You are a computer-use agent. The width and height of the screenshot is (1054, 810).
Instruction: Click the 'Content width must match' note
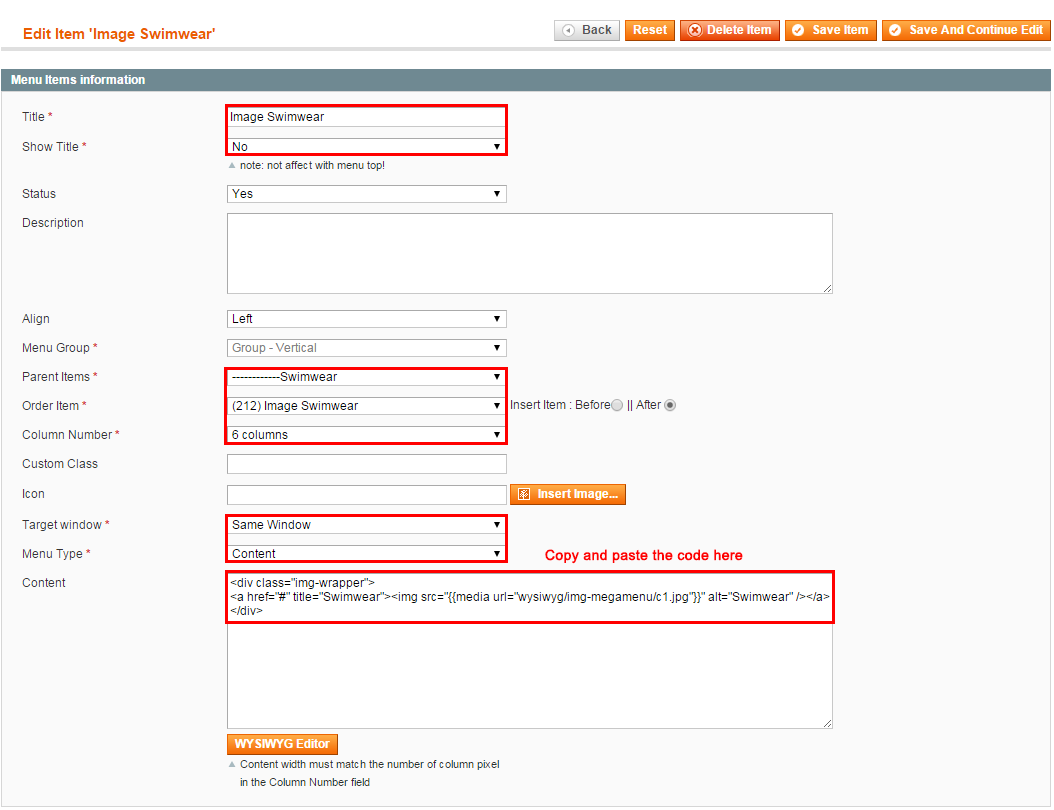[369, 773]
